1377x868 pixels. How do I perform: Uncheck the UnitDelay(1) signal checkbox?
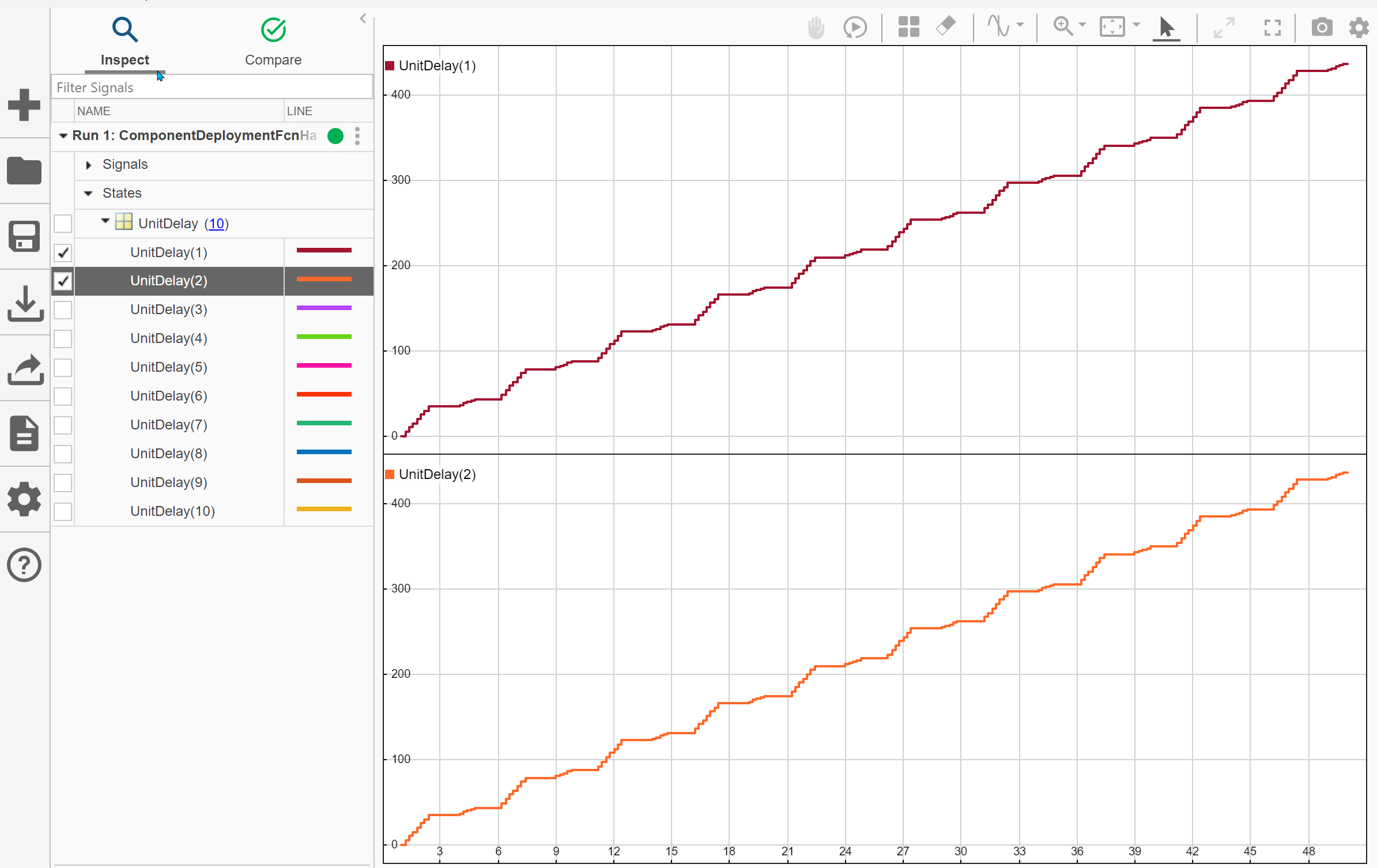pos(63,252)
